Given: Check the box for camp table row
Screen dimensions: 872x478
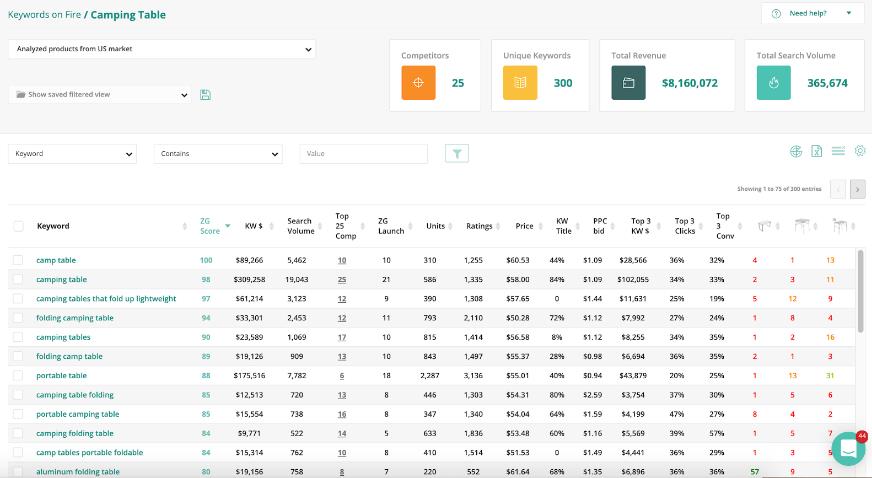Looking at the screenshot, I should 18,260.
